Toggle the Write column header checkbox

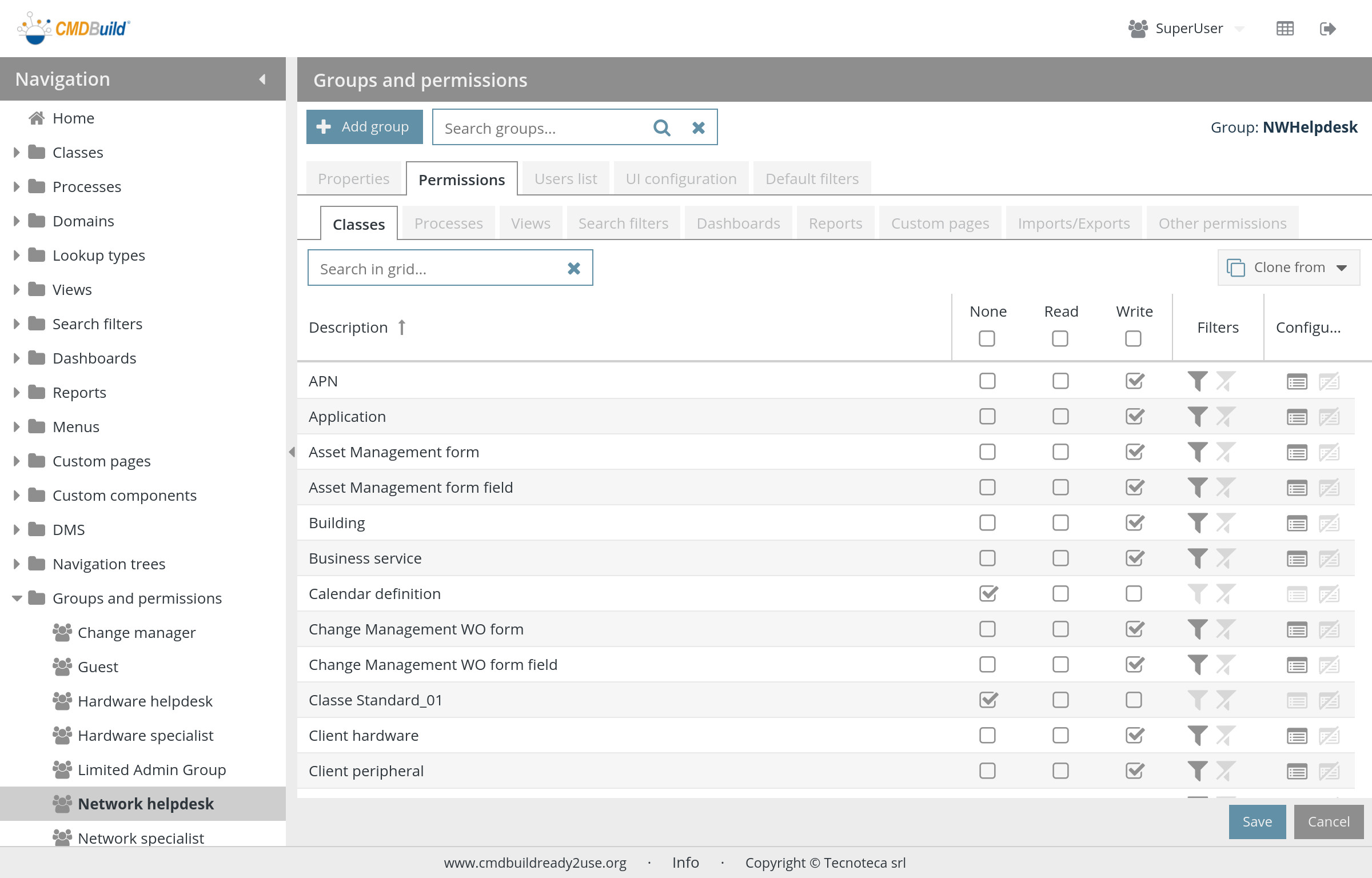pyautogui.click(x=1133, y=338)
